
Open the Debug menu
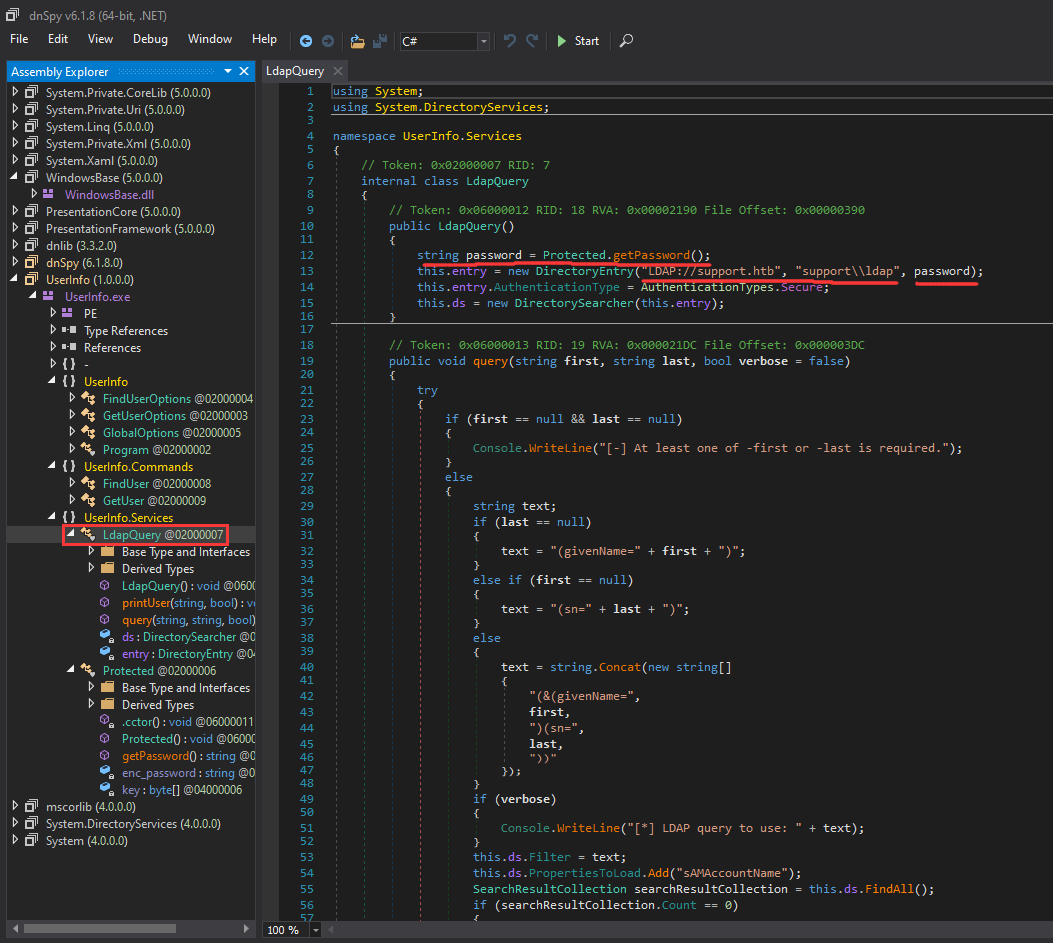click(x=150, y=39)
